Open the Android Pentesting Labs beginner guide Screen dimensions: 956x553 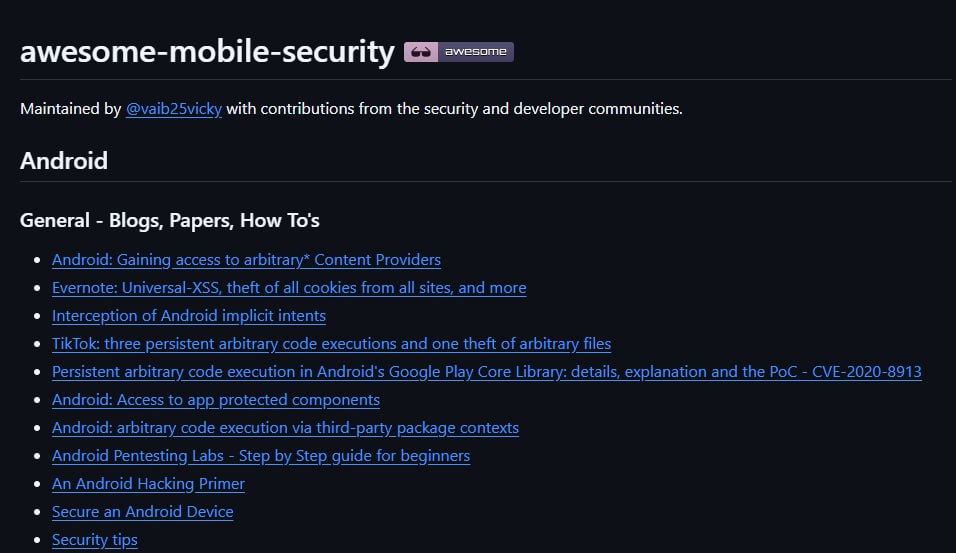[x=261, y=456]
